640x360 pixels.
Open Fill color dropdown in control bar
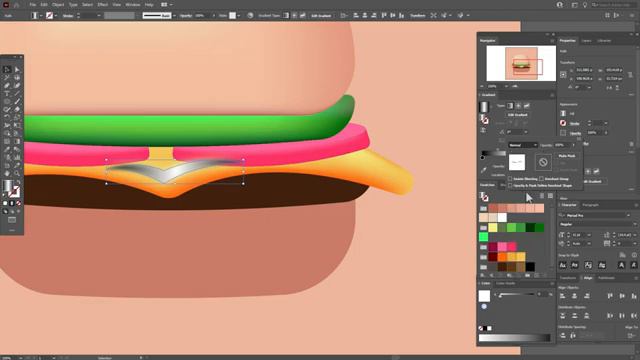(x=41, y=16)
